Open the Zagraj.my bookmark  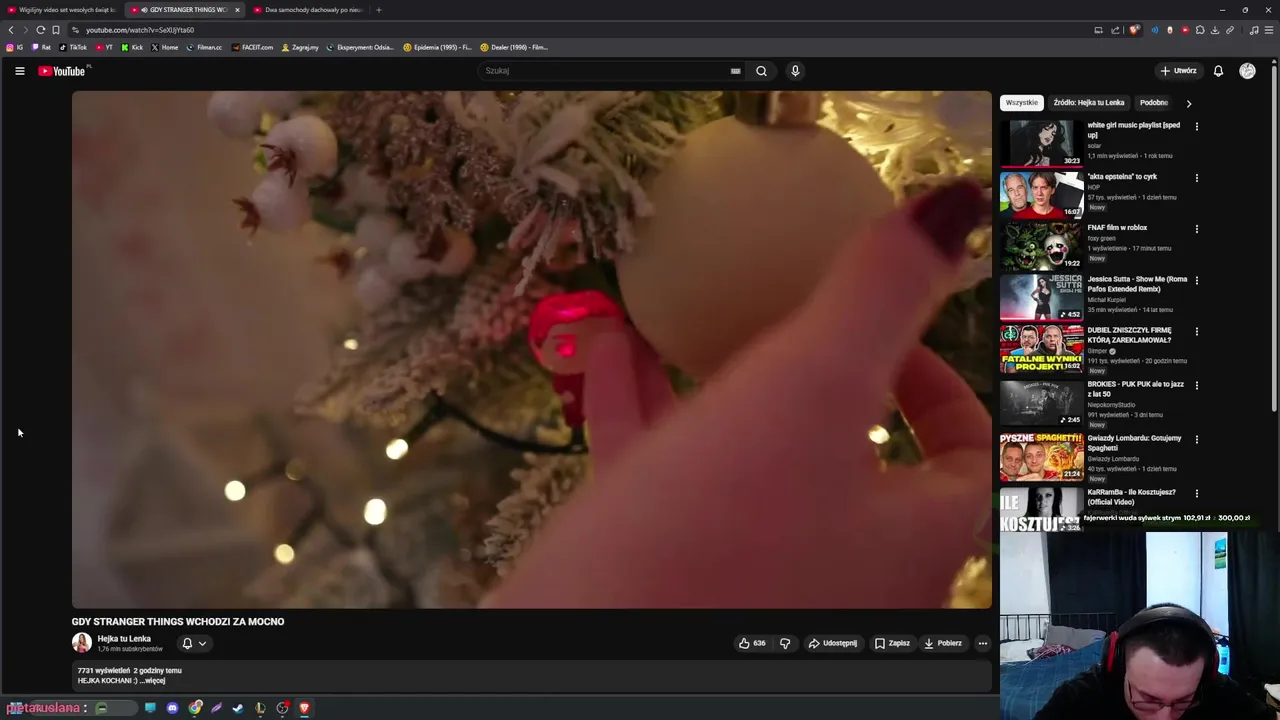click(300, 47)
